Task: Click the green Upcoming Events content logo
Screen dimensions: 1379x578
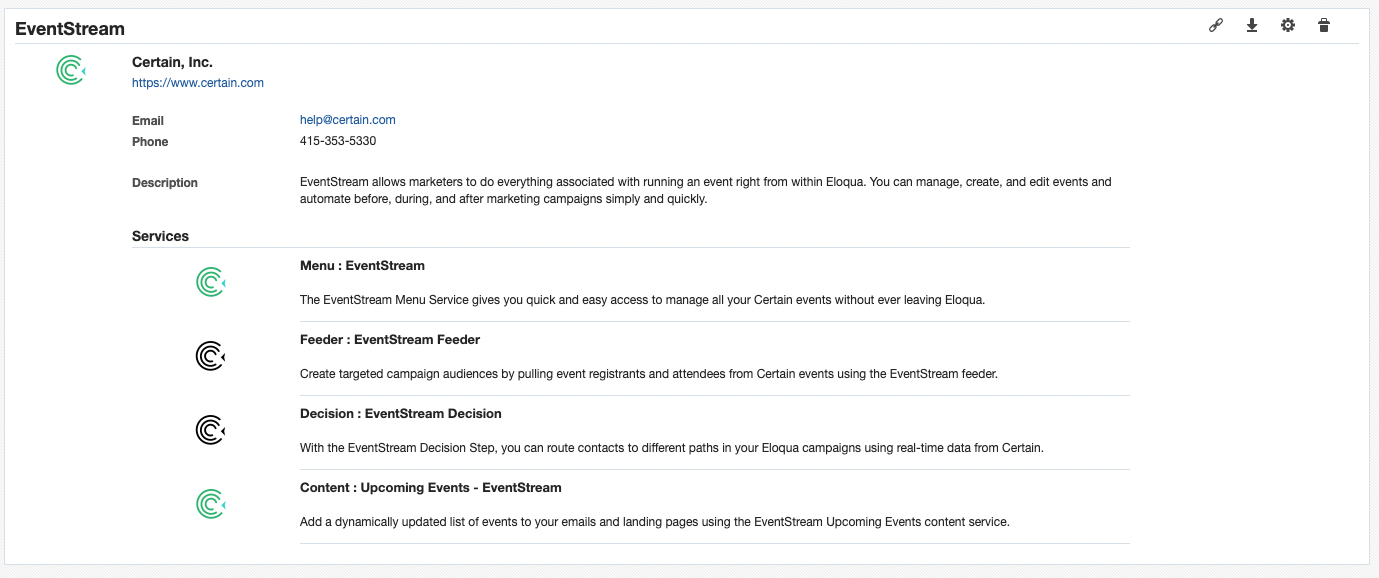Action: pyautogui.click(x=211, y=504)
